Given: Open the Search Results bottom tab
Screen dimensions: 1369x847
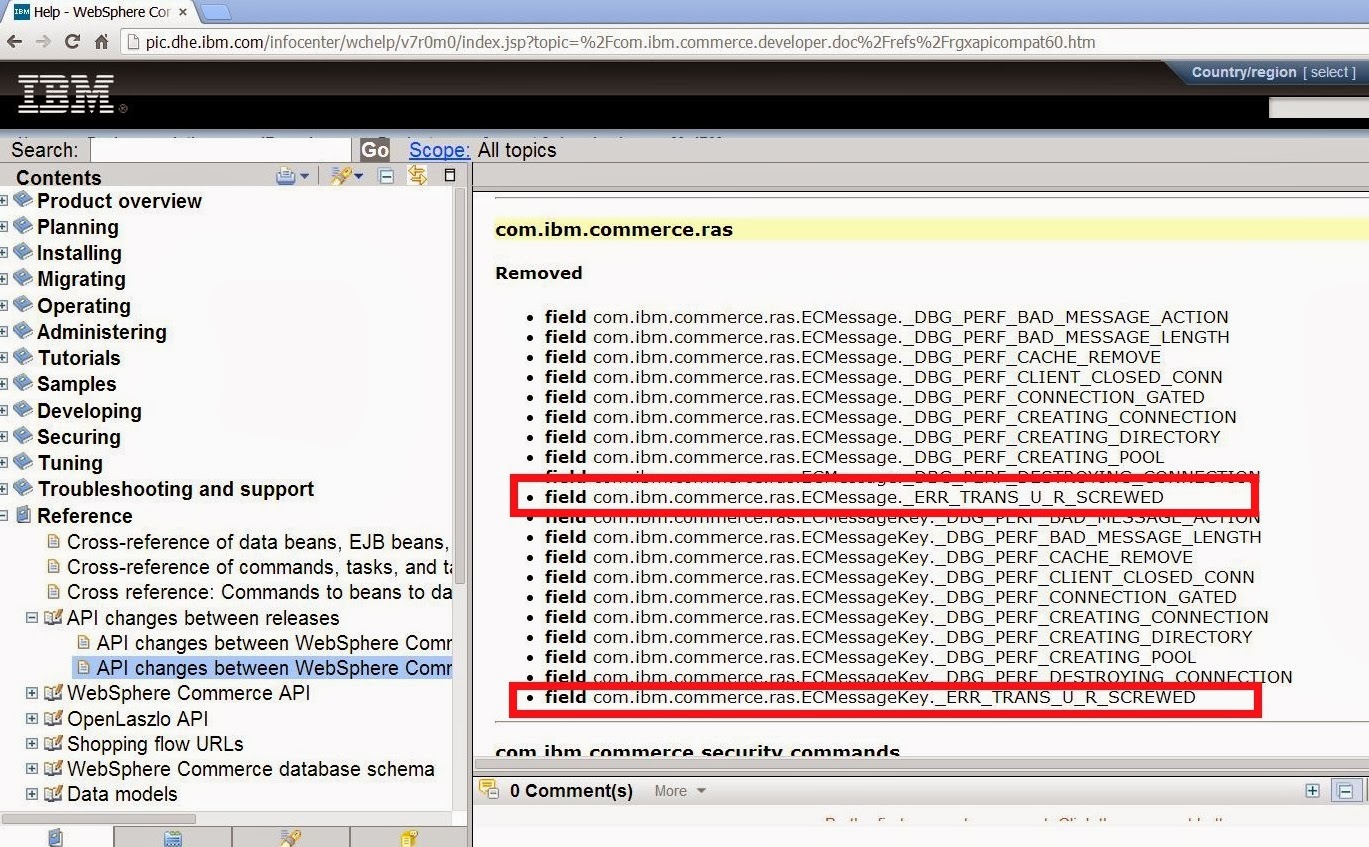Looking at the screenshot, I should pos(290,837).
